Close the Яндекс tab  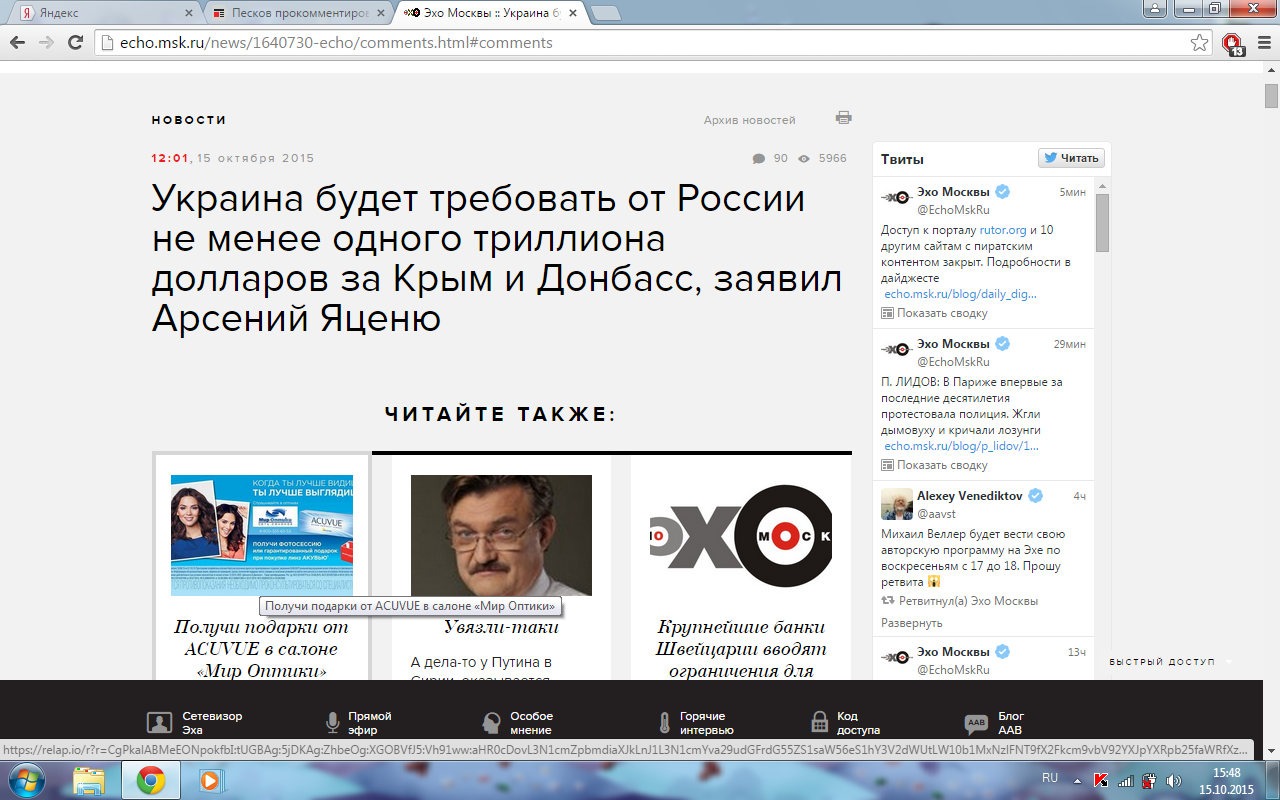tap(190, 14)
